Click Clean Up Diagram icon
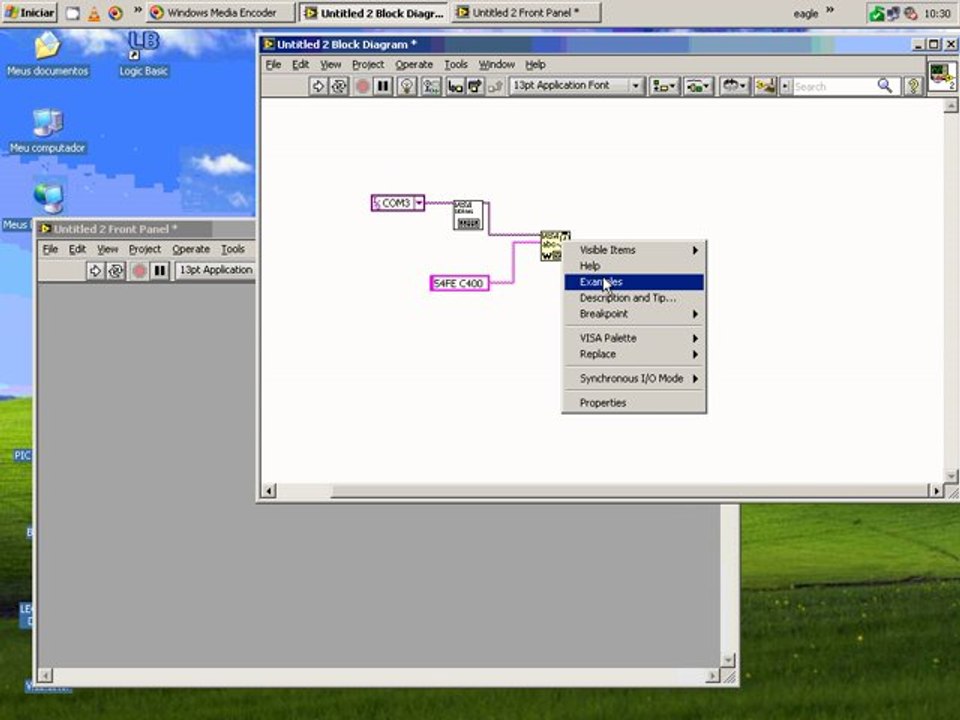 point(765,86)
